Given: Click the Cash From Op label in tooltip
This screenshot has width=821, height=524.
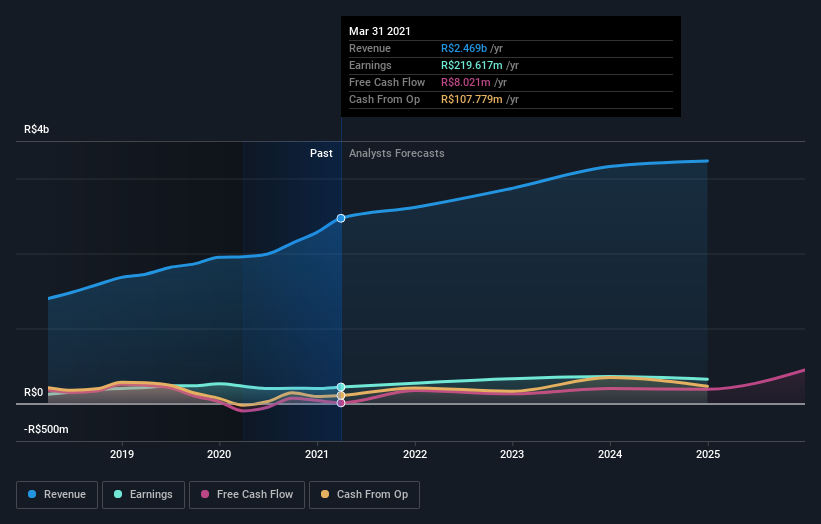Looking at the screenshot, I should (384, 99).
